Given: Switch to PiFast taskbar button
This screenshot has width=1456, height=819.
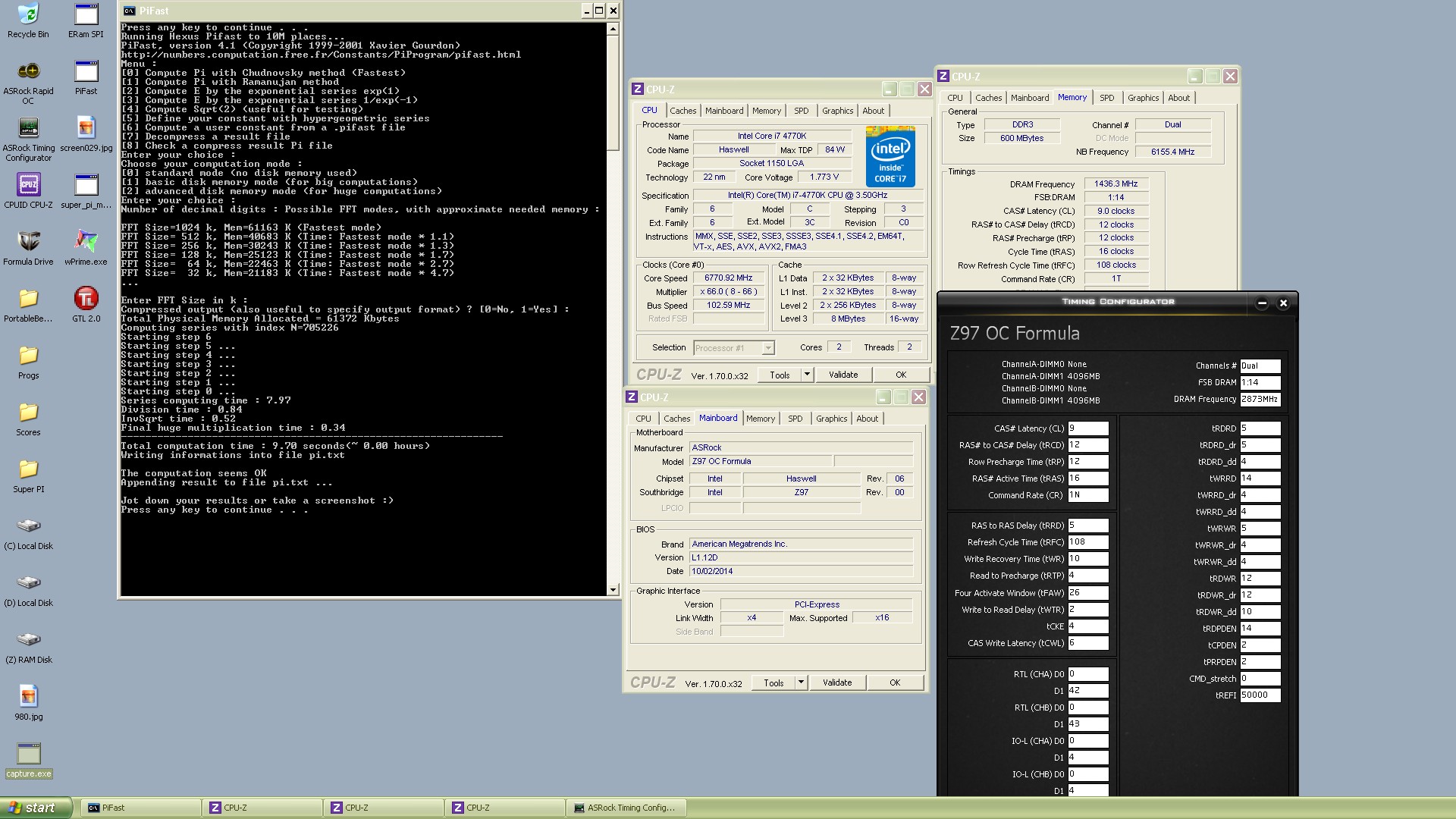Looking at the screenshot, I should 140,808.
